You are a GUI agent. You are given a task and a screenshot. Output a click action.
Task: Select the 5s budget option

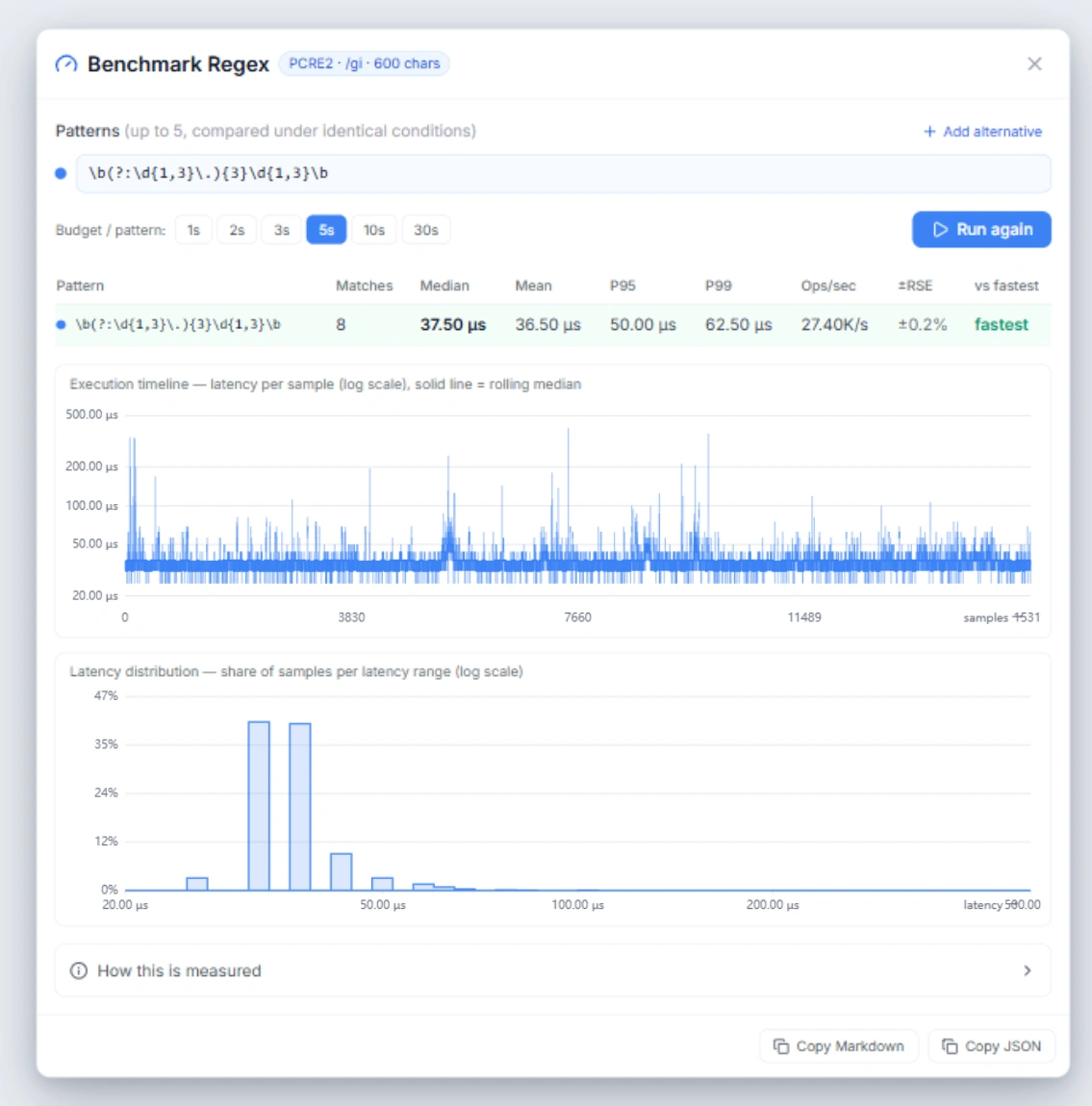[x=326, y=230]
